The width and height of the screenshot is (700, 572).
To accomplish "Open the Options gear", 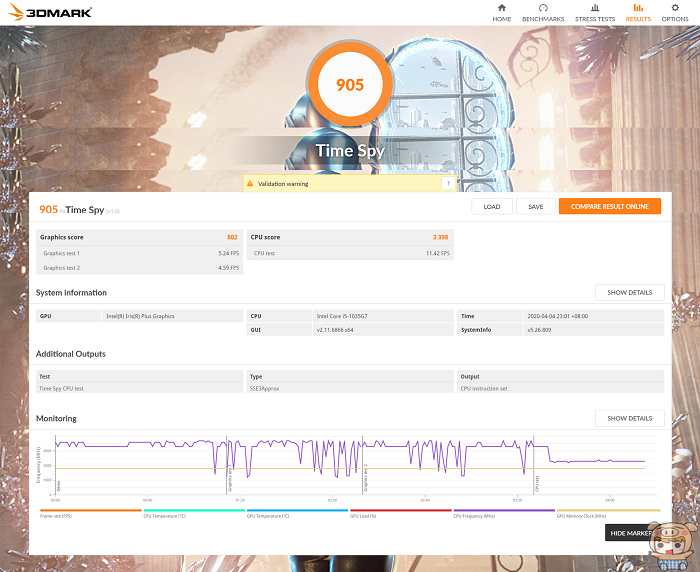I will (675, 13).
